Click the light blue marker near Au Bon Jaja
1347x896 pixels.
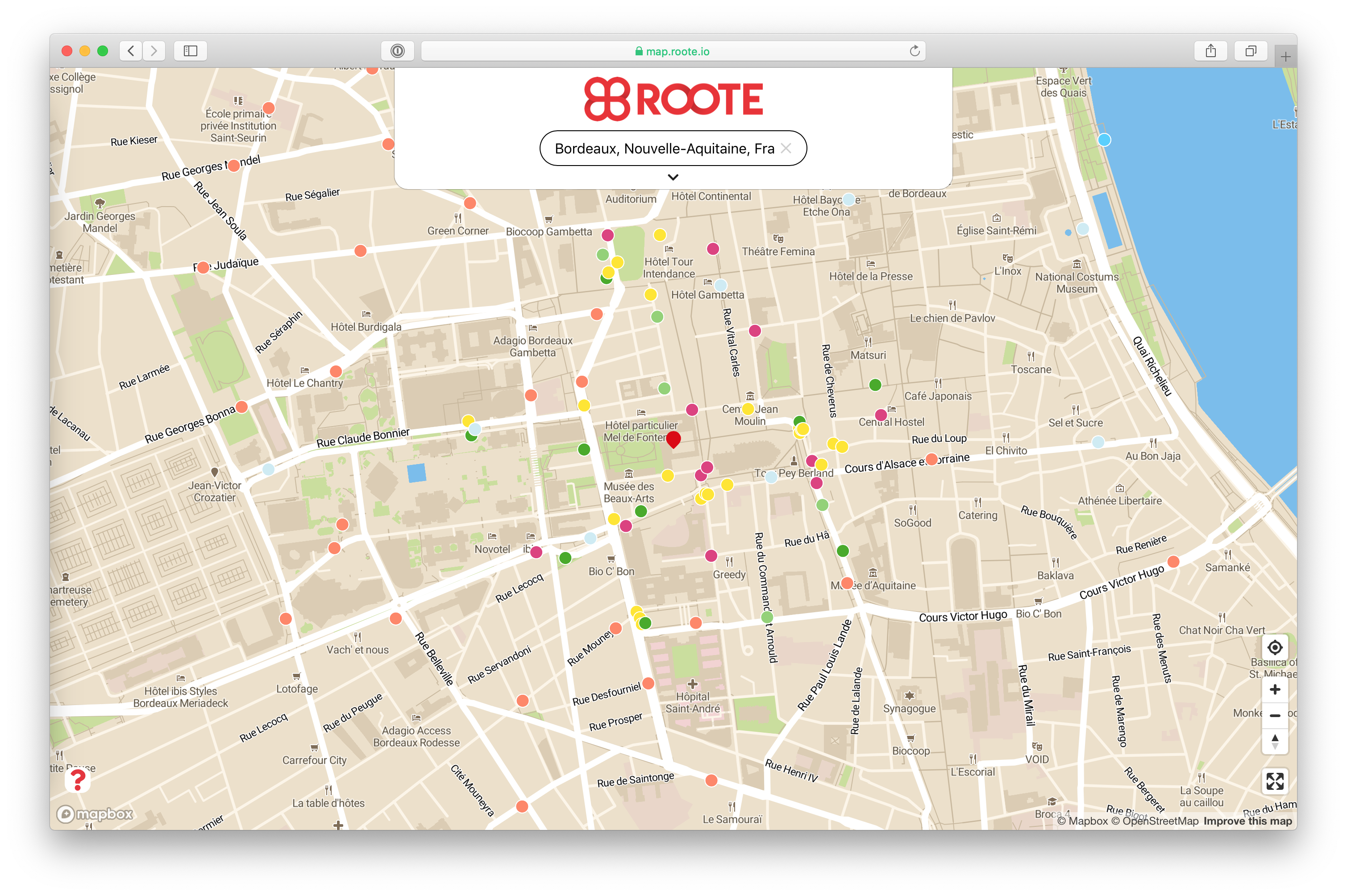click(x=1097, y=442)
